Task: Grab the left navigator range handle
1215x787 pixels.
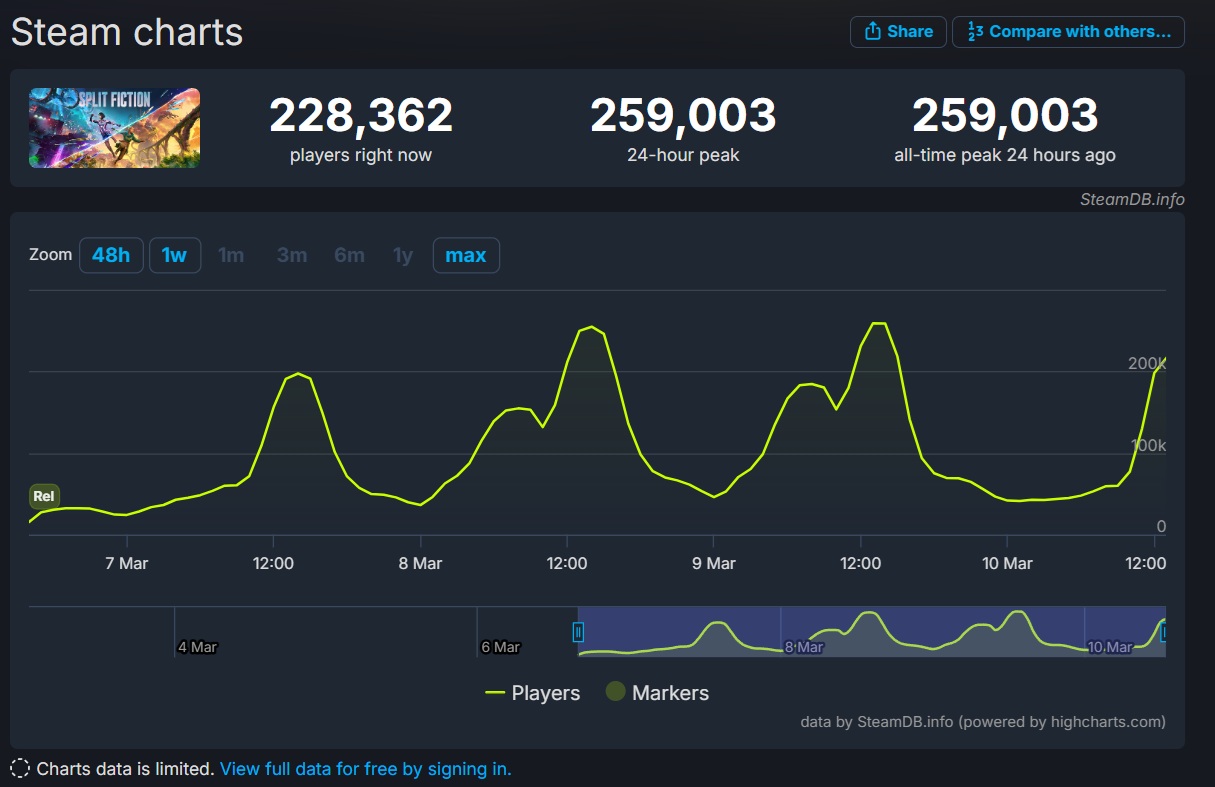Action: 578,632
